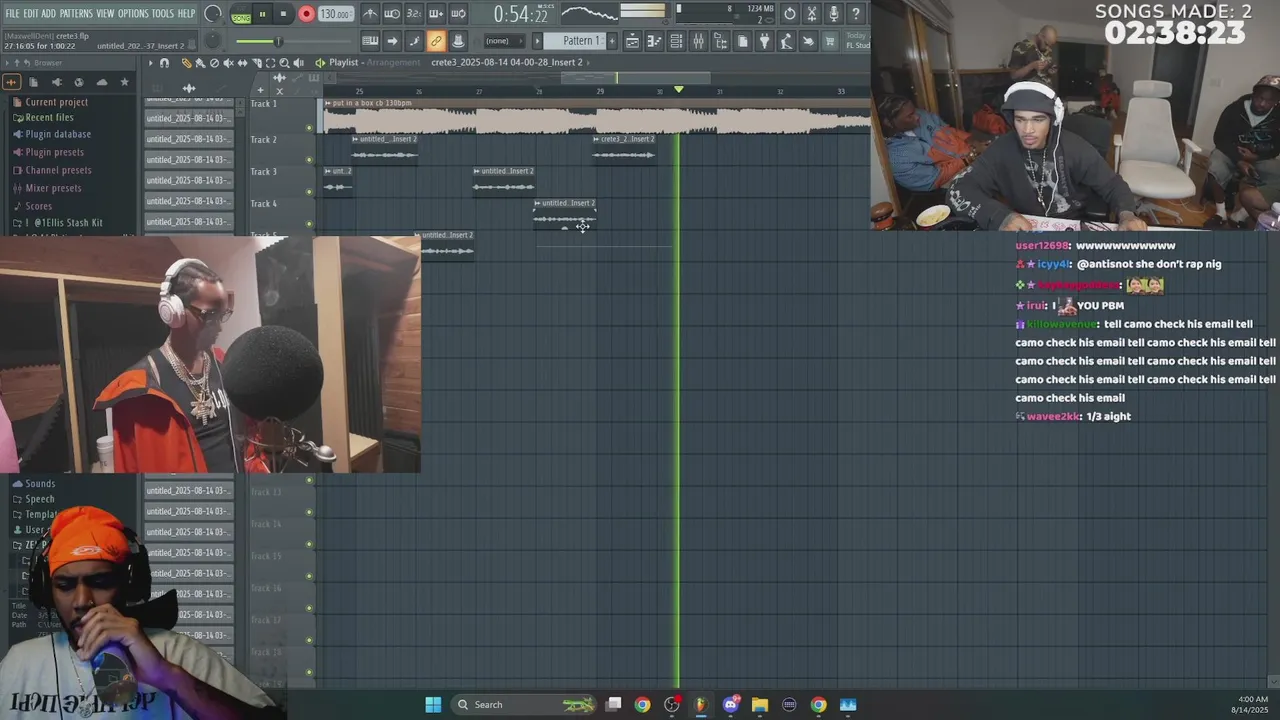Pause playback with the pause button
The height and width of the screenshot is (720, 1280).
(262, 14)
